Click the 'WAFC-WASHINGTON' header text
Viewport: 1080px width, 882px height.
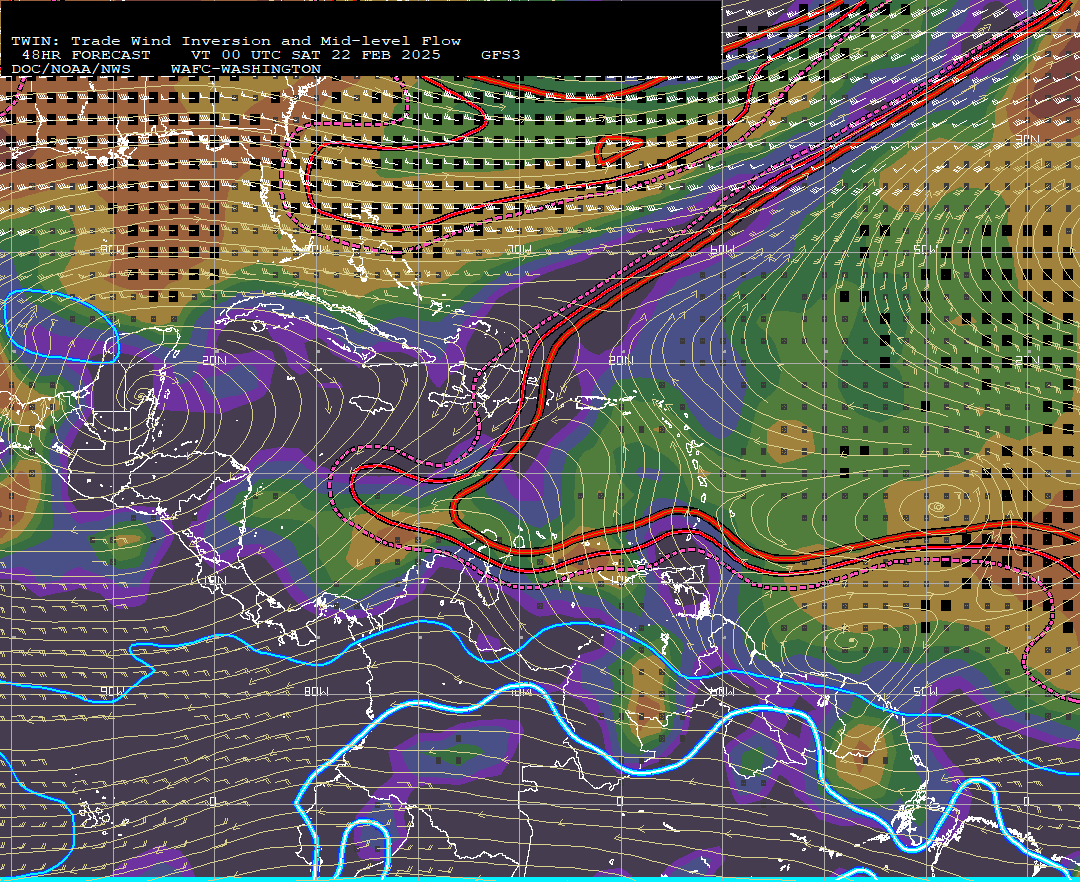(246, 70)
